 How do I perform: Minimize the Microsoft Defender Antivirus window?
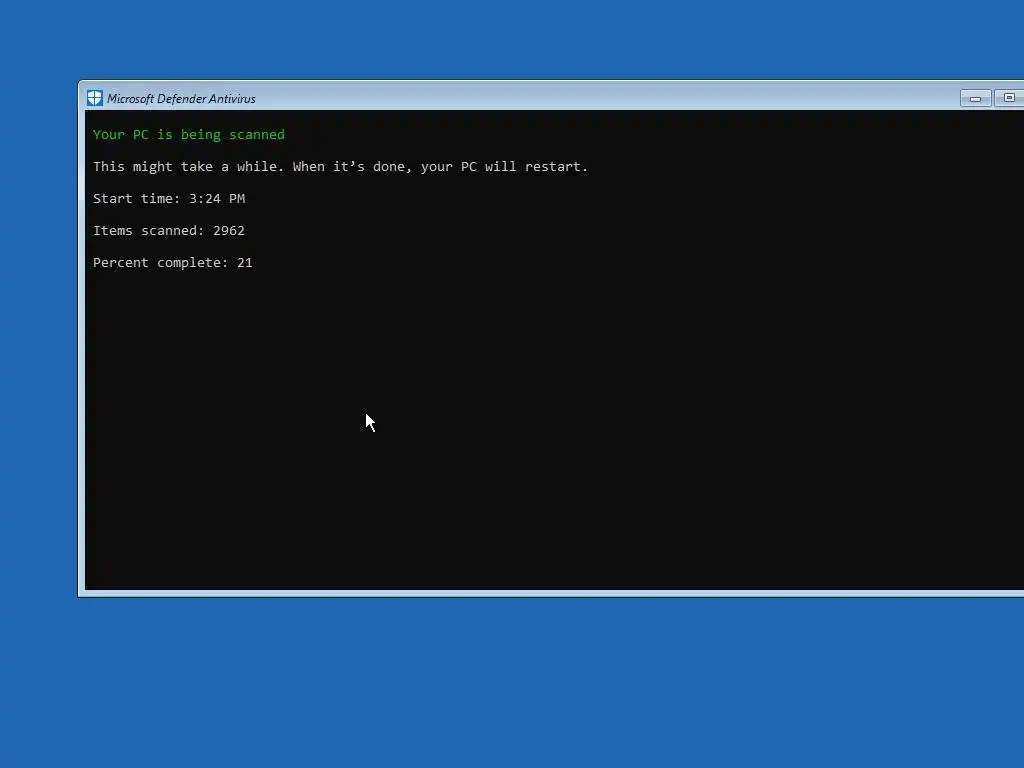[x=976, y=98]
